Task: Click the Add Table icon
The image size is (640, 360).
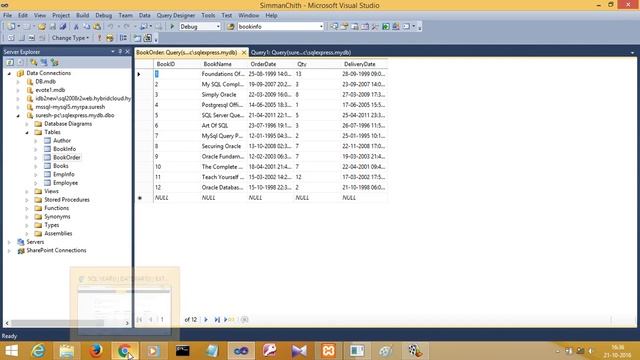Action: [x=137, y=38]
